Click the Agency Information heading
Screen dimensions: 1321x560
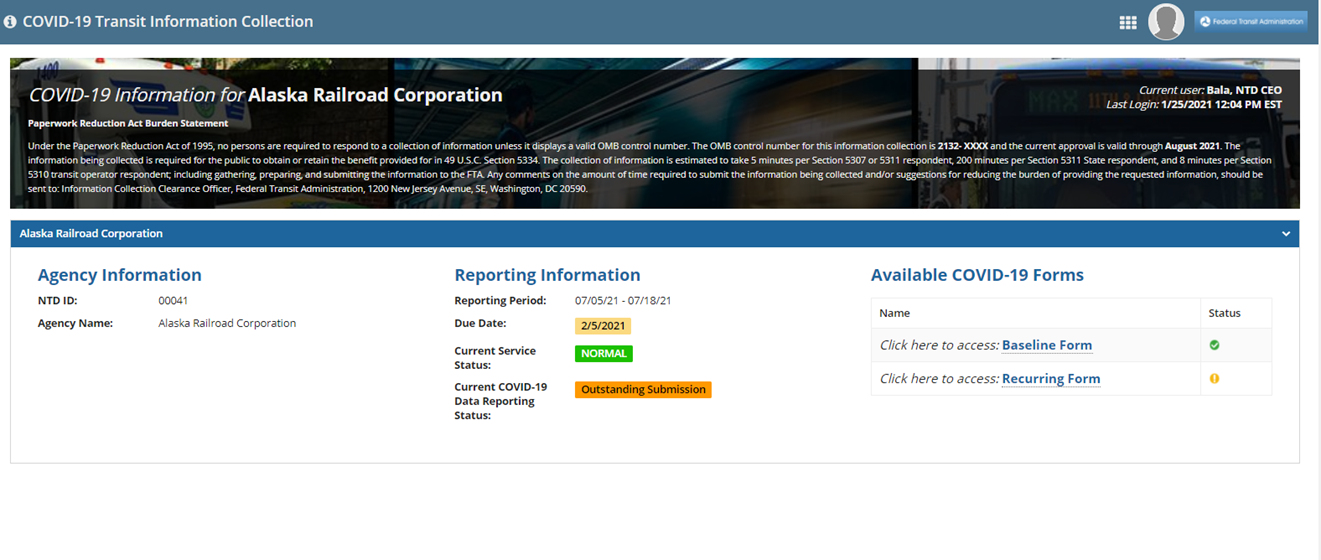120,275
